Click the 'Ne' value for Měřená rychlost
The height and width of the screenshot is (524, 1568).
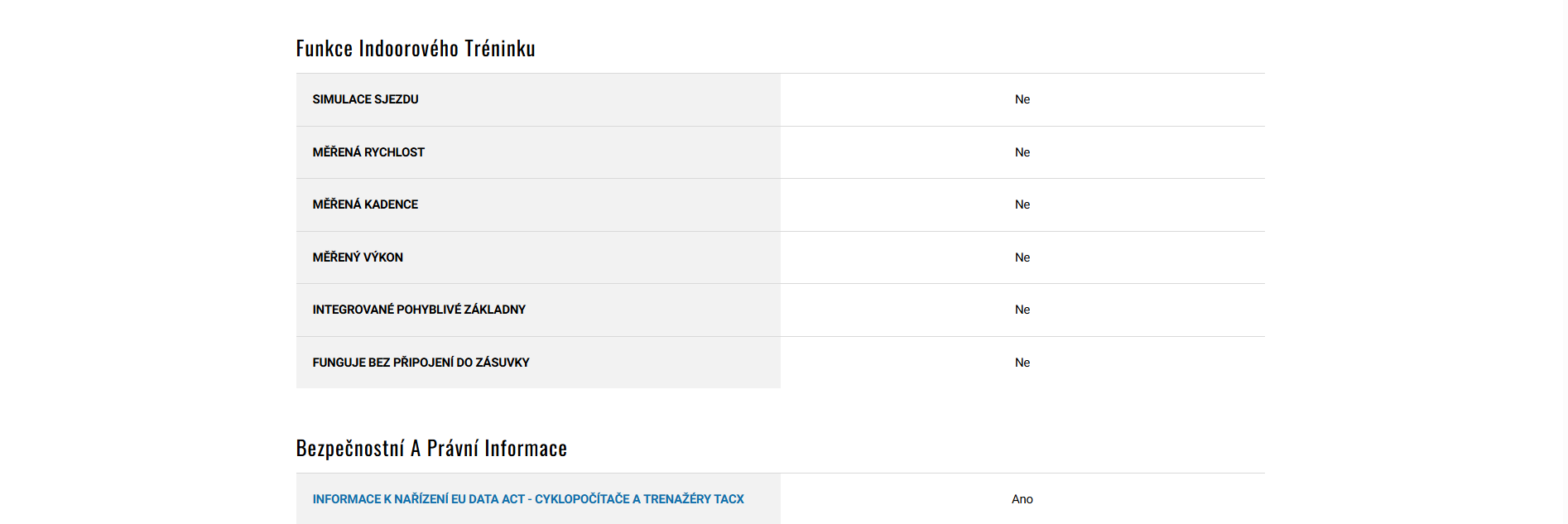[1022, 152]
